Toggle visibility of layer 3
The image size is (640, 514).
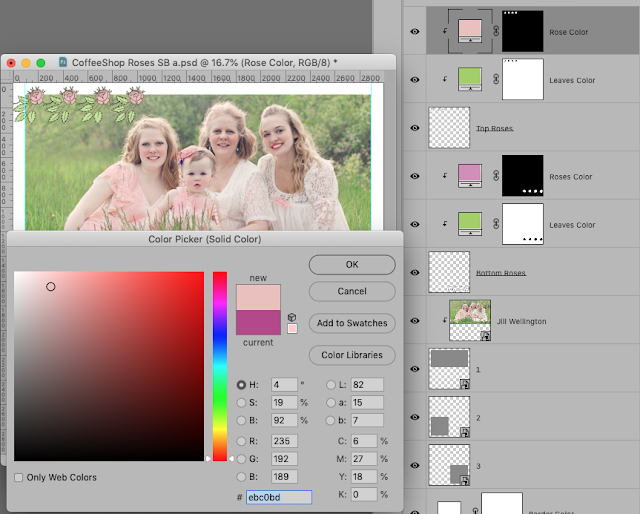point(415,465)
